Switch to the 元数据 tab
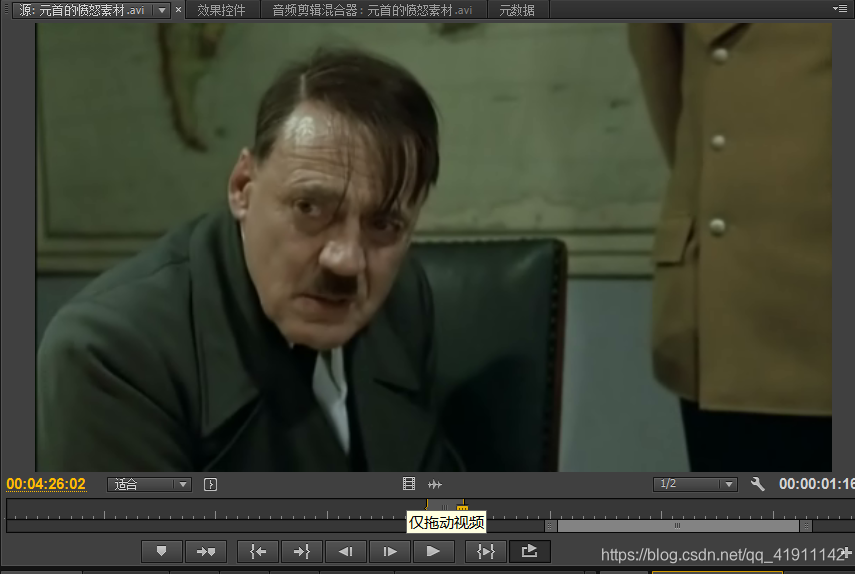Image resolution: width=855 pixels, height=574 pixels. point(517,10)
